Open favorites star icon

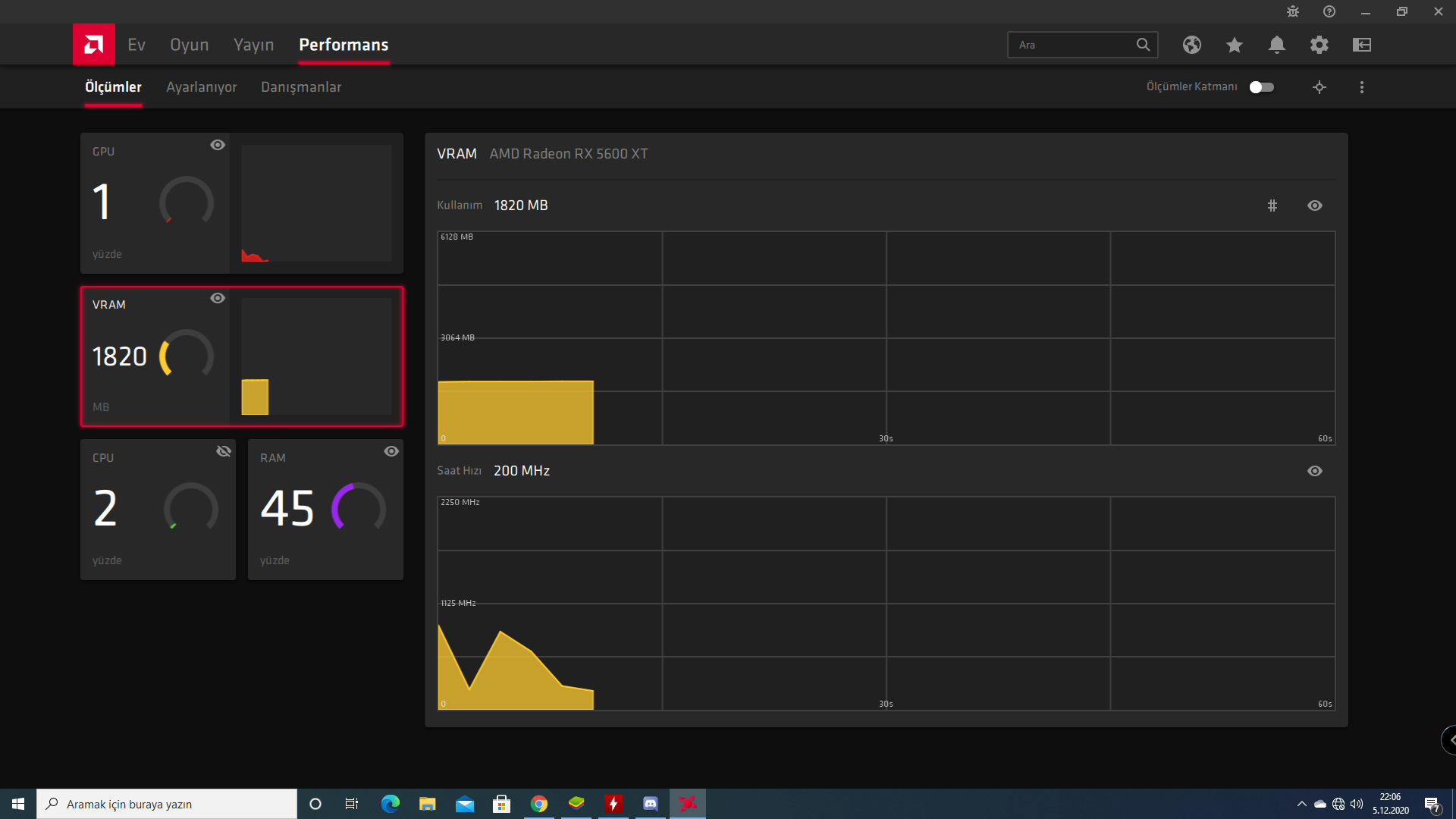tap(1234, 45)
